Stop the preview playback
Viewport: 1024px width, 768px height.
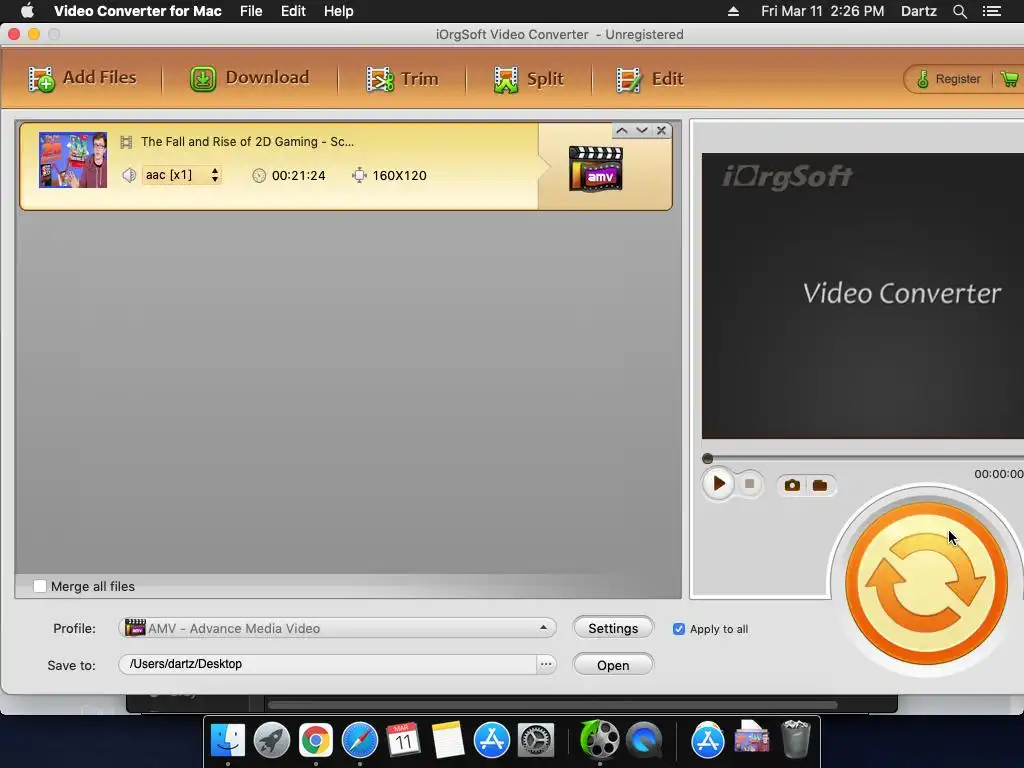[750, 484]
